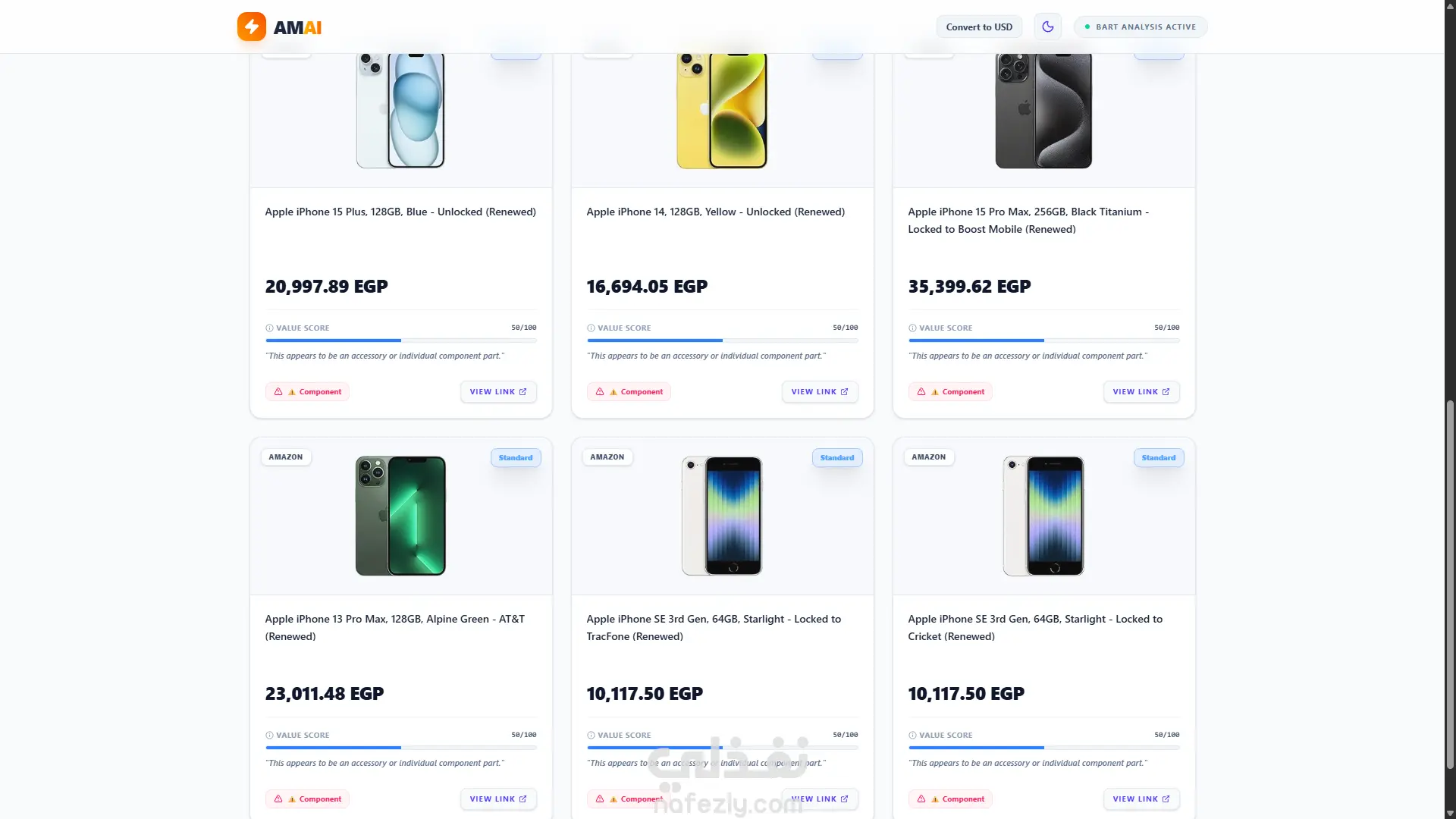Click the BART Analysis Active status badge
Screen dimensions: 1456x819
pyautogui.click(x=1141, y=27)
